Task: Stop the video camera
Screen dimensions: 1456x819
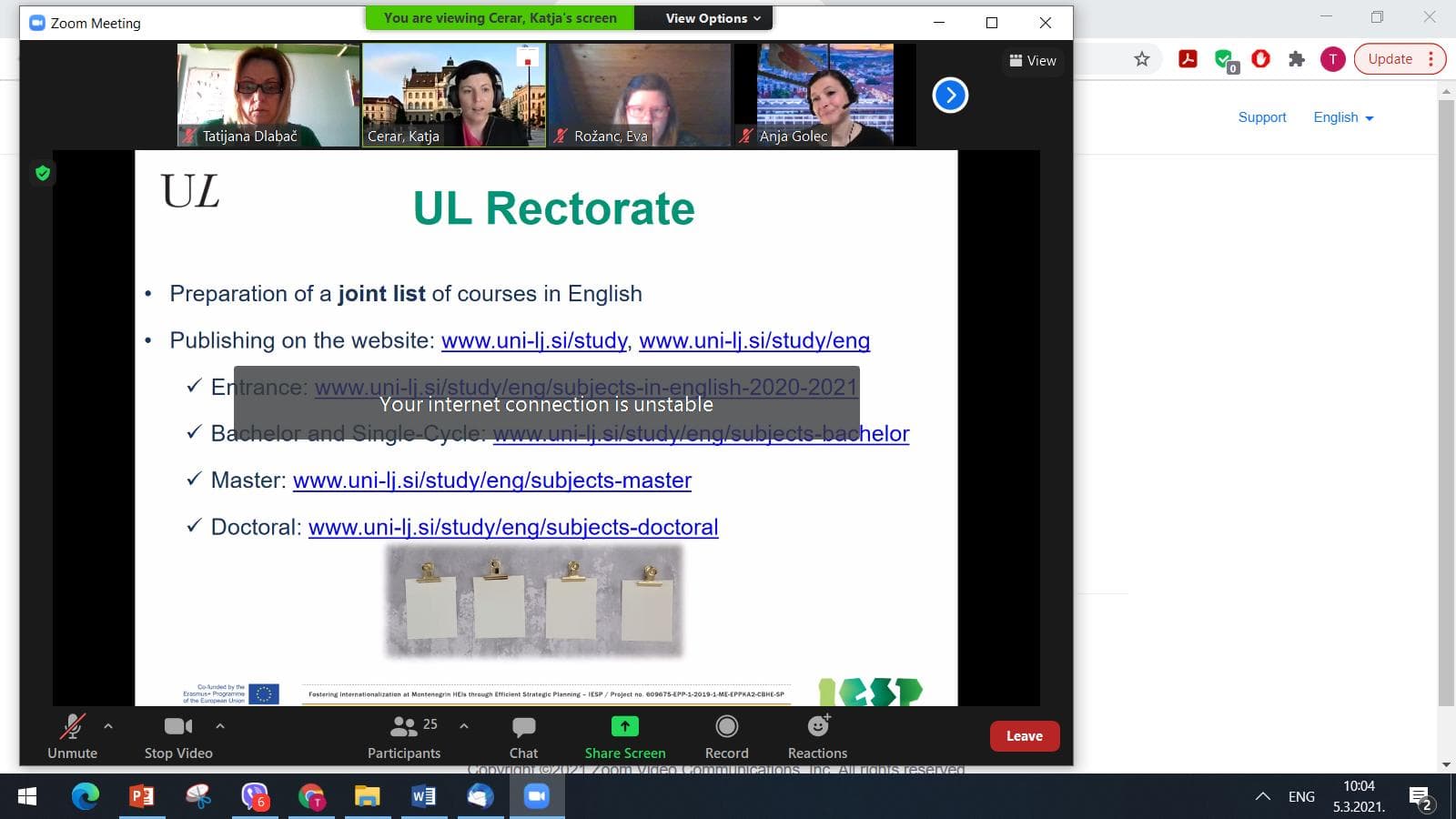Action: tap(178, 736)
